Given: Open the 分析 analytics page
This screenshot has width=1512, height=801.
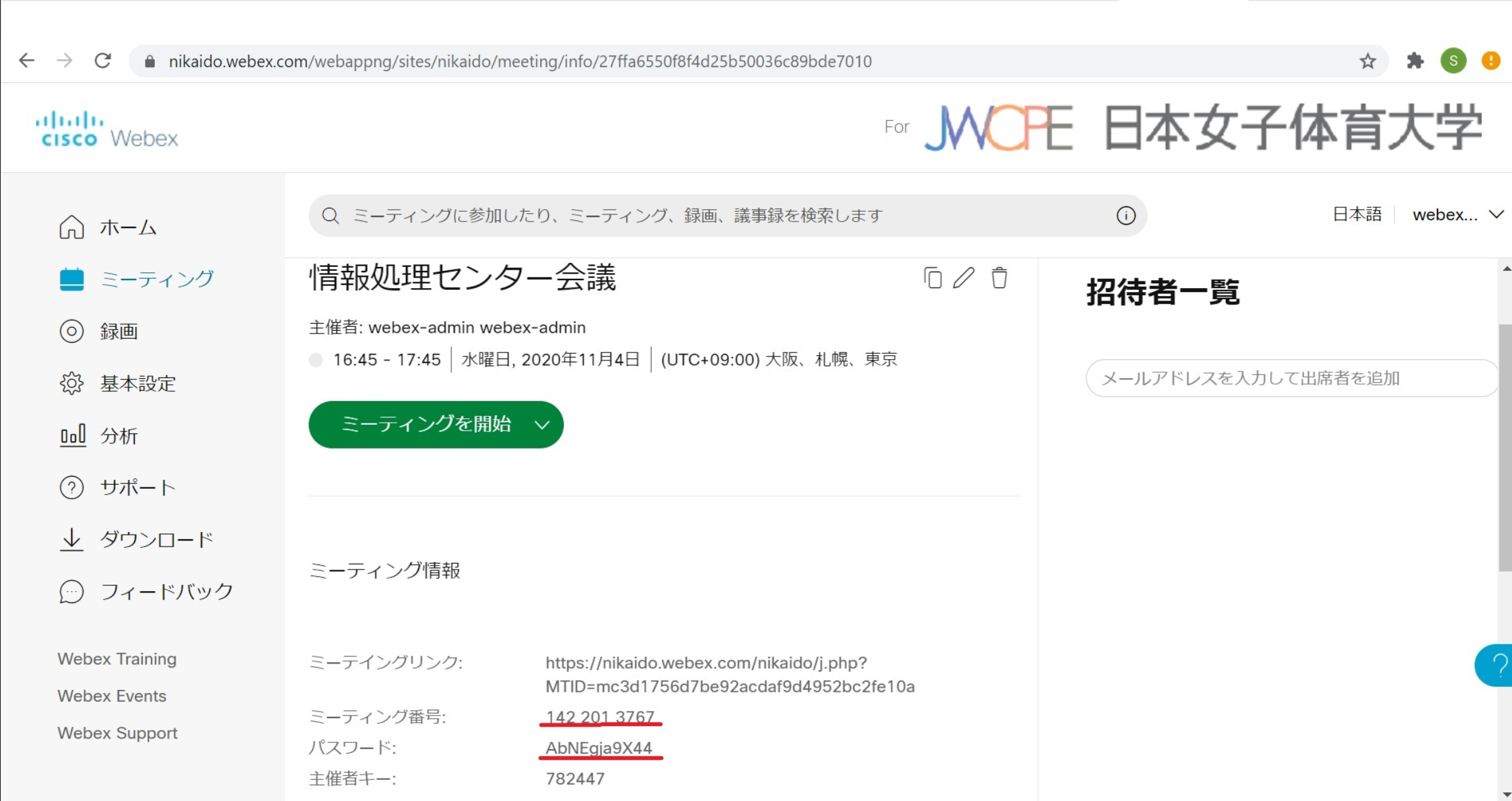Looking at the screenshot, I should point(117,435).
